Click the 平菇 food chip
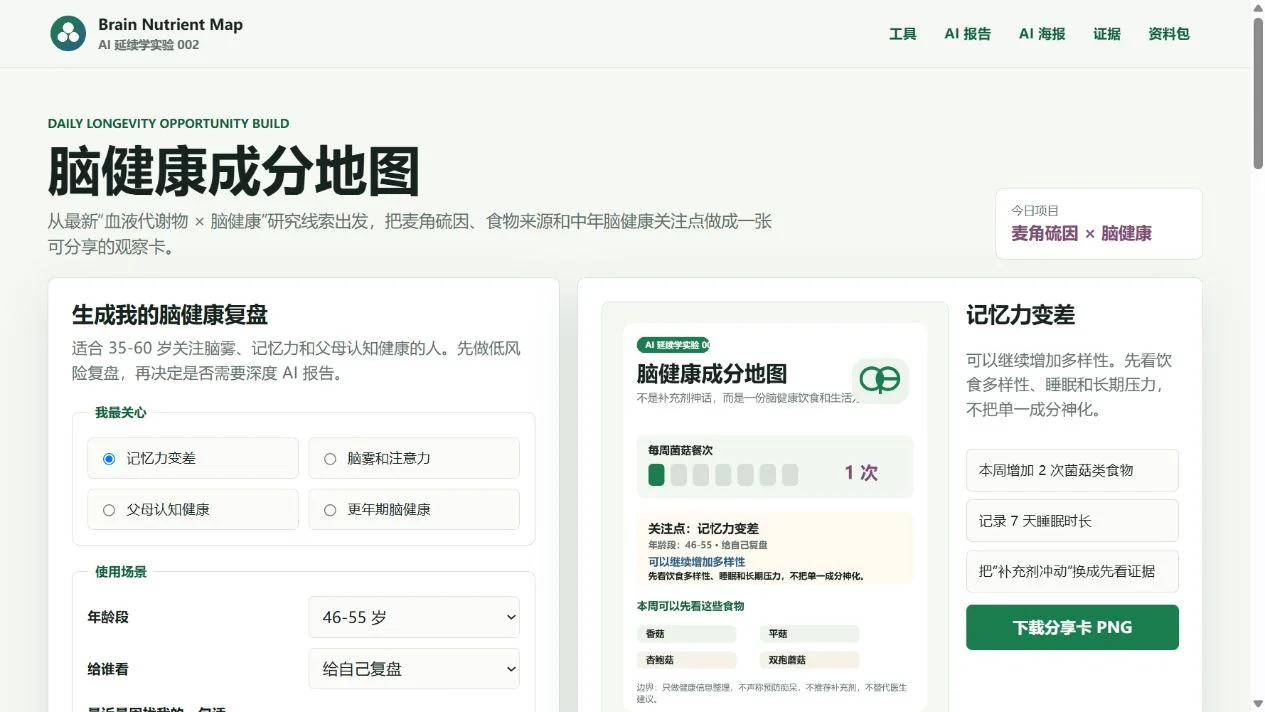 coord(809,634)
